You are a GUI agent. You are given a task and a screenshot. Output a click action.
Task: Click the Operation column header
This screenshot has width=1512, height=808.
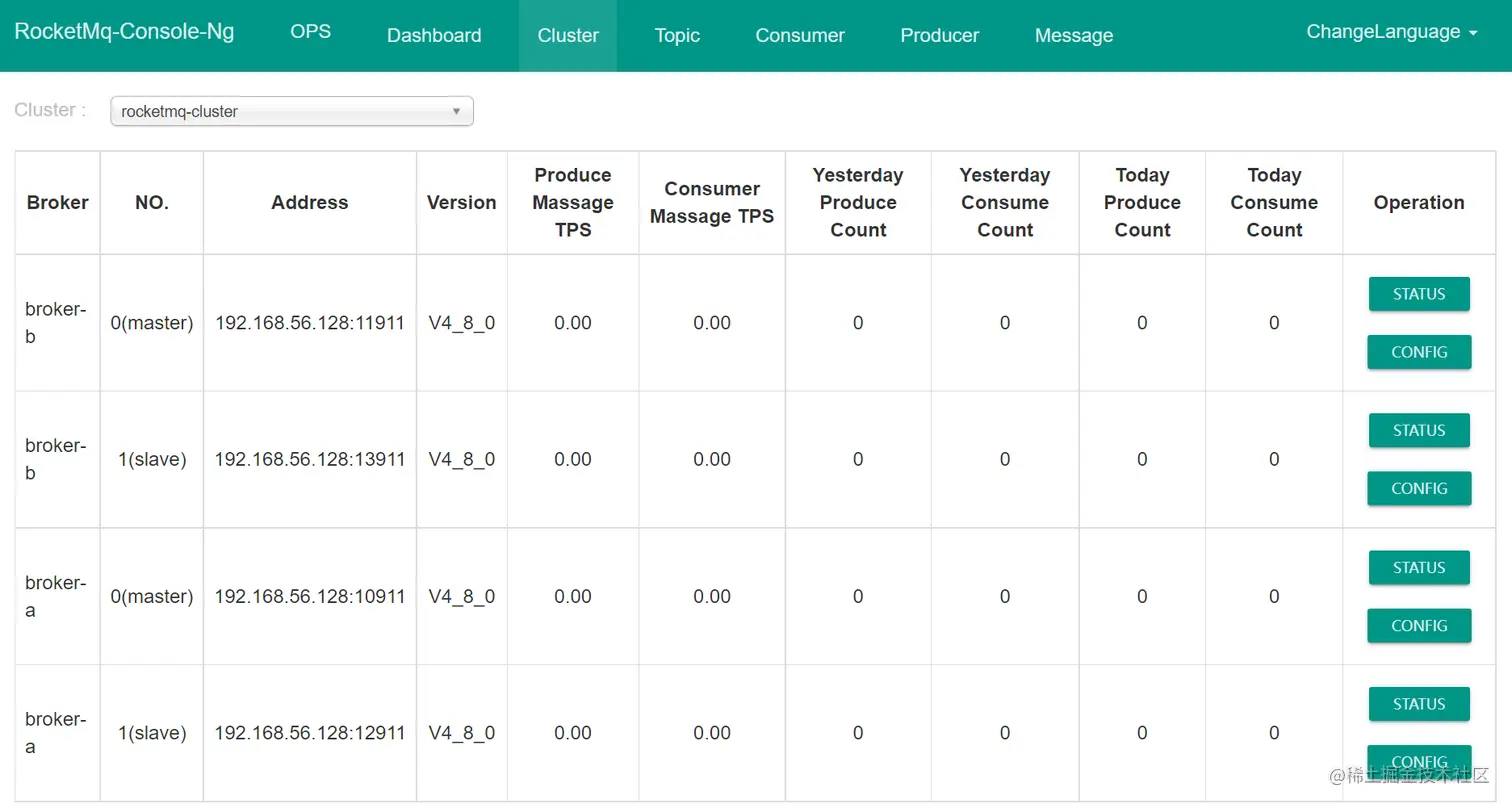[x=1419, y=202]
